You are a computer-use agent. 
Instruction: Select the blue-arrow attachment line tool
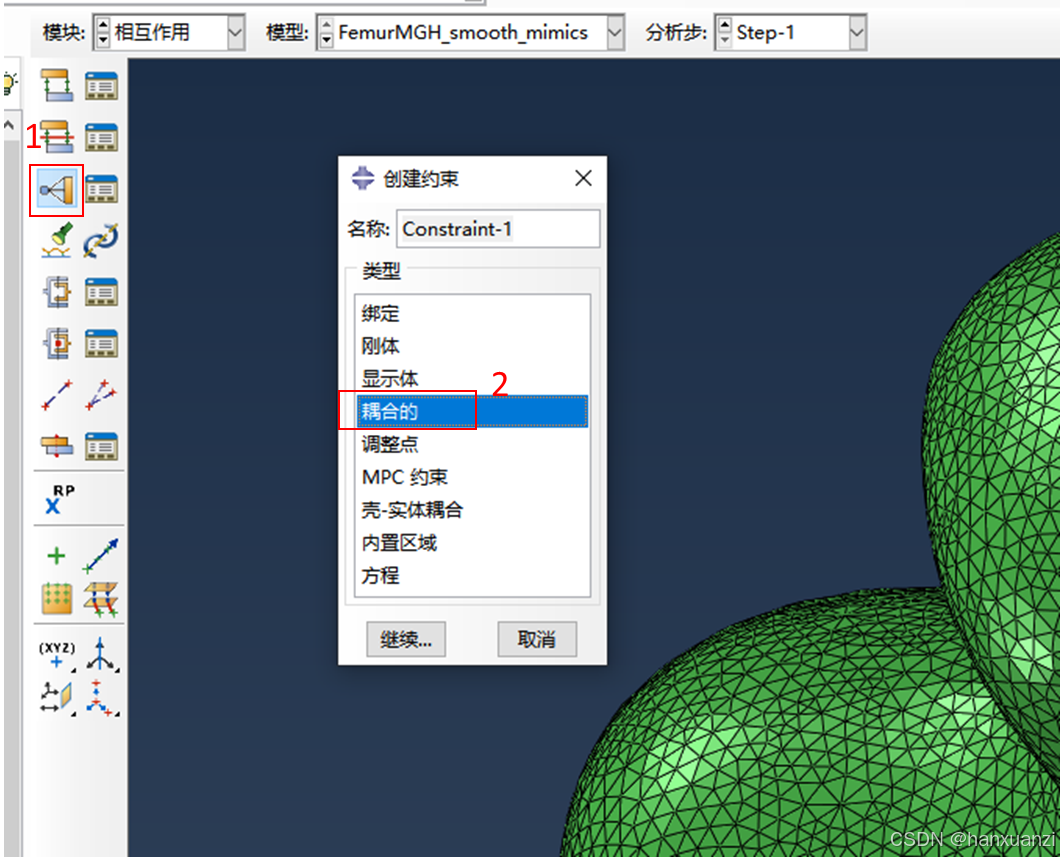pos(101,556)
